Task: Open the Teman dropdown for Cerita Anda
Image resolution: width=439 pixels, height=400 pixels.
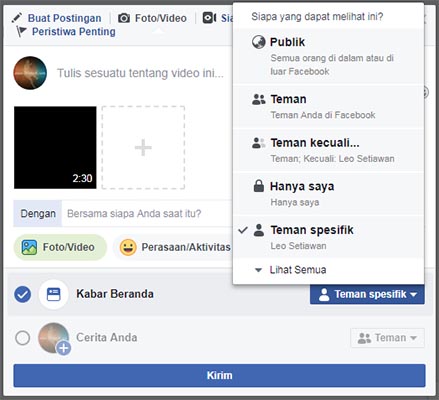Action: [x=387, y=338]
